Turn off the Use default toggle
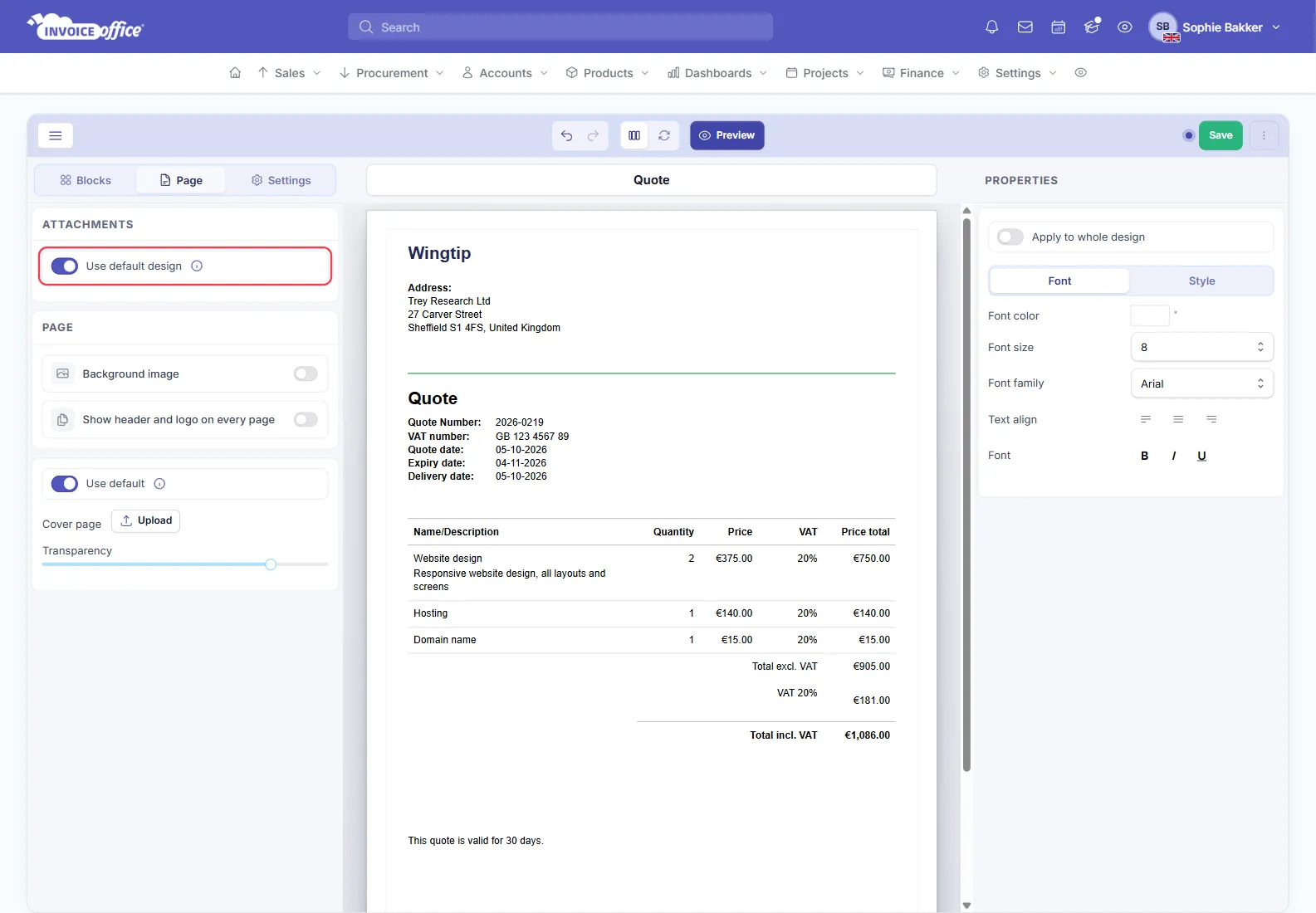Viewport: 1316px width, 913px height. [65, 484]
